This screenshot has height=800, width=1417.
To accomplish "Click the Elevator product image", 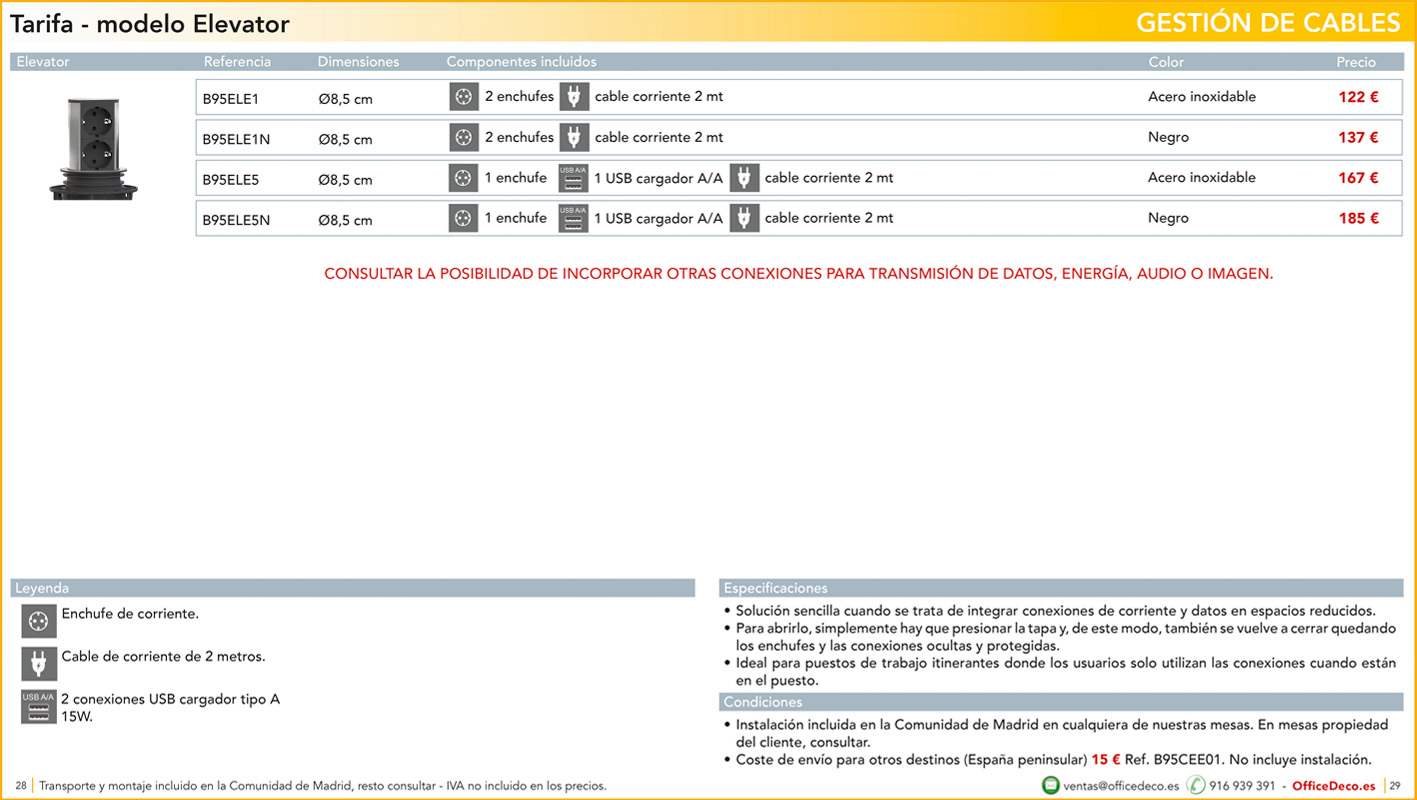I will coord(93,148).
